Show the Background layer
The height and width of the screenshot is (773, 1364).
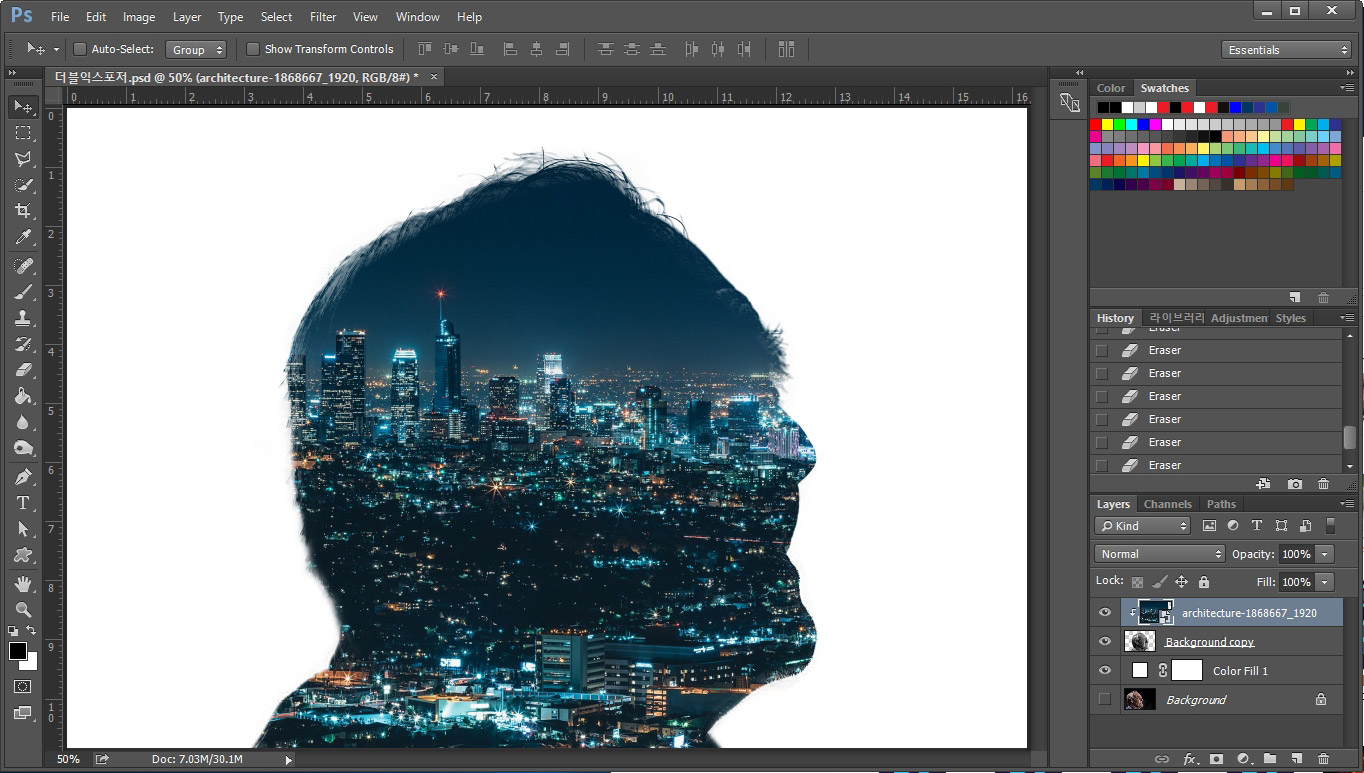(1105, 700)
